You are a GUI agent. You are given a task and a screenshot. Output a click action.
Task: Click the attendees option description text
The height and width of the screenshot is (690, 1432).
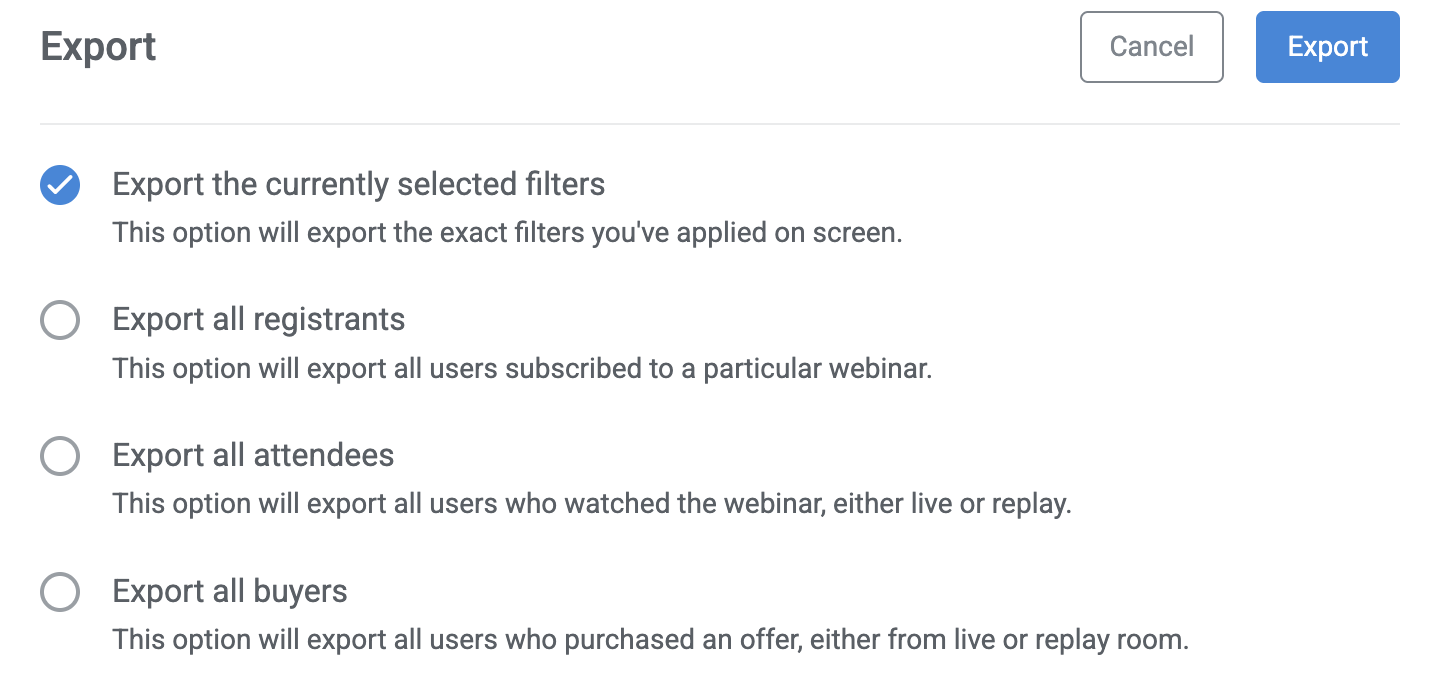pos(592,504)
